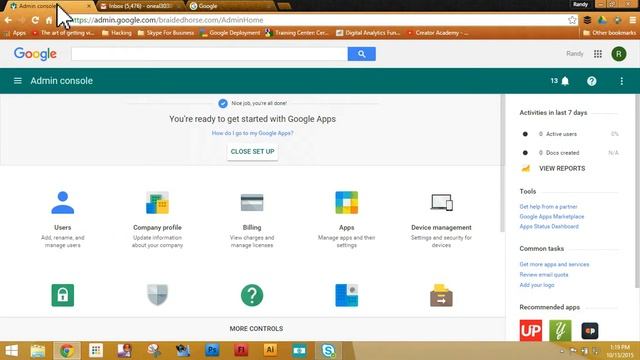This screenshot has height=360, width=640.
Task: Switch to the Inbox Gmail tab
Action: [141, 6]
